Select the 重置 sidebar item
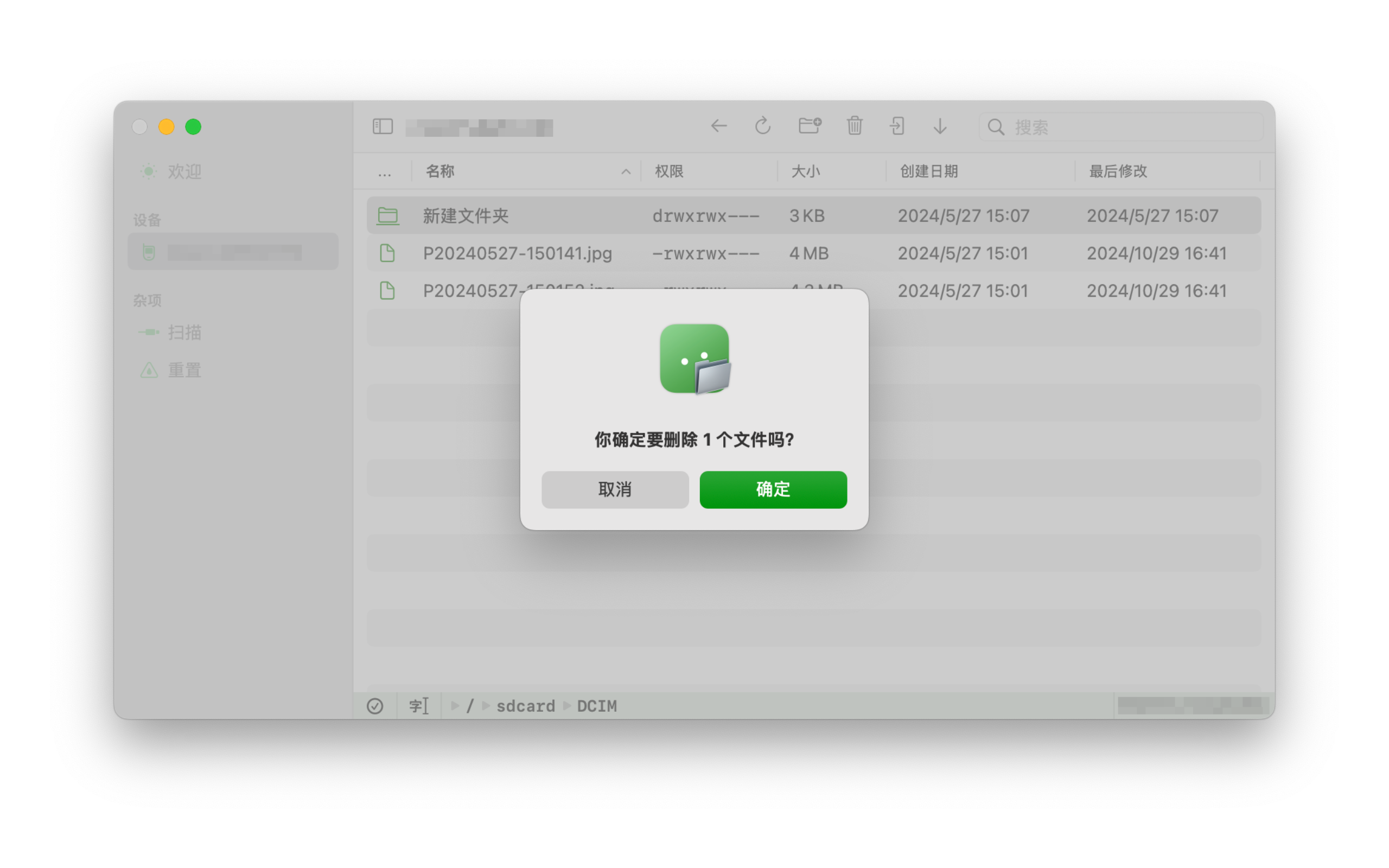This screenshot has width=1389, height=868. [x=184, y=371]
